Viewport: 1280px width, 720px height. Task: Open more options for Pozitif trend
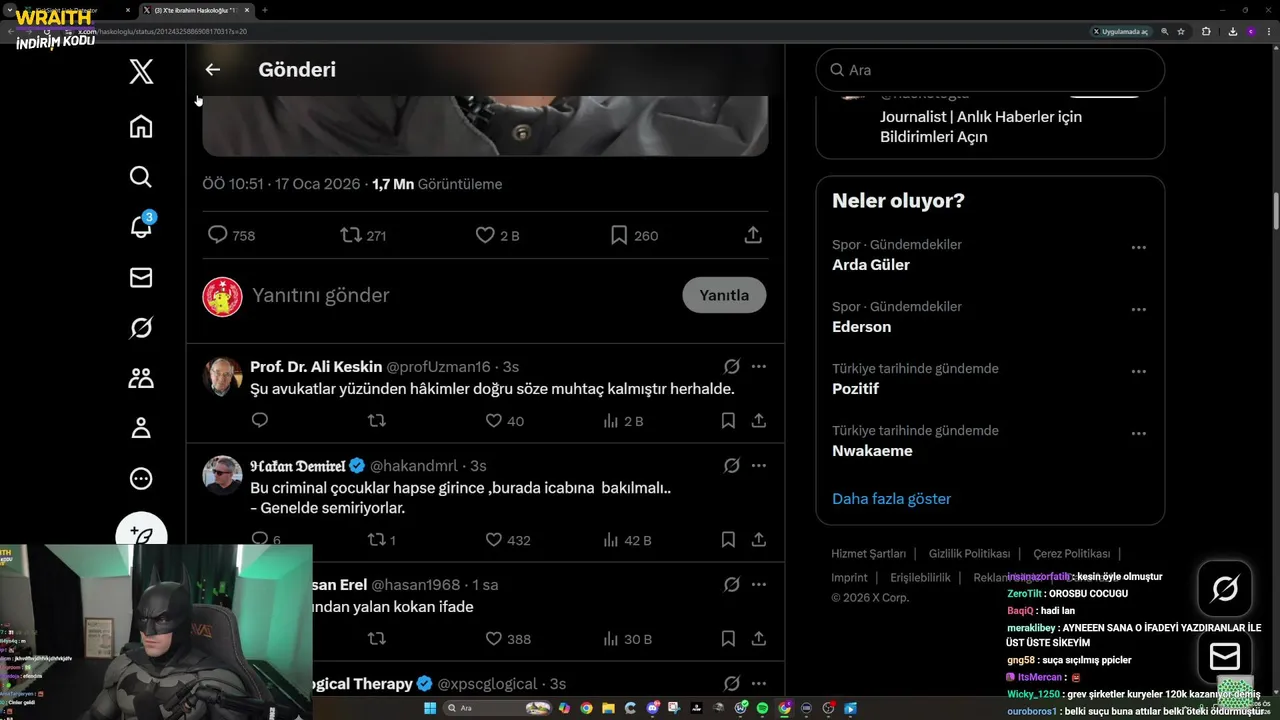click(1138, 371)
